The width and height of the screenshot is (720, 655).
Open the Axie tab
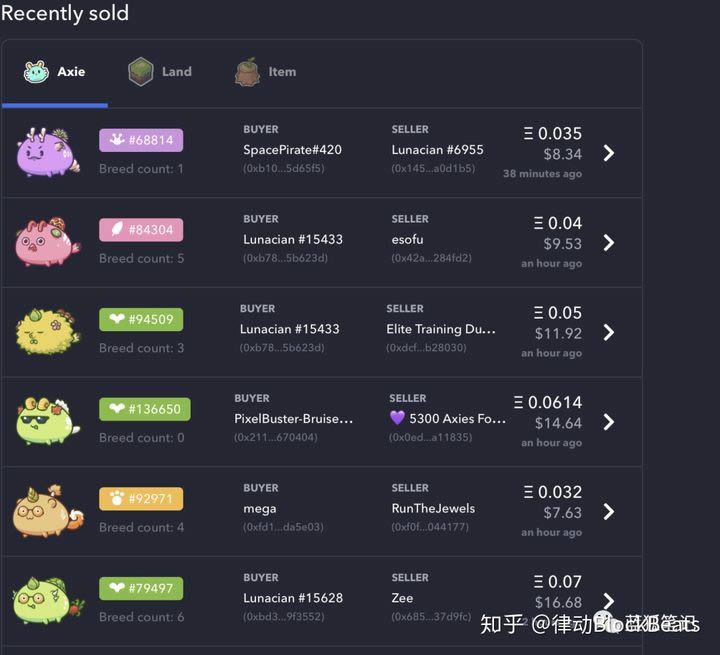coord(55,72)
